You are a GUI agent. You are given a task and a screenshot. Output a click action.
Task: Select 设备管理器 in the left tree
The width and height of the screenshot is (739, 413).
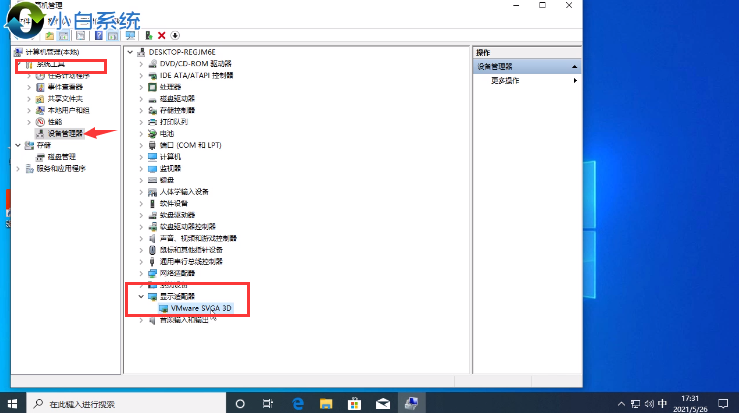(x=65, y=133)
